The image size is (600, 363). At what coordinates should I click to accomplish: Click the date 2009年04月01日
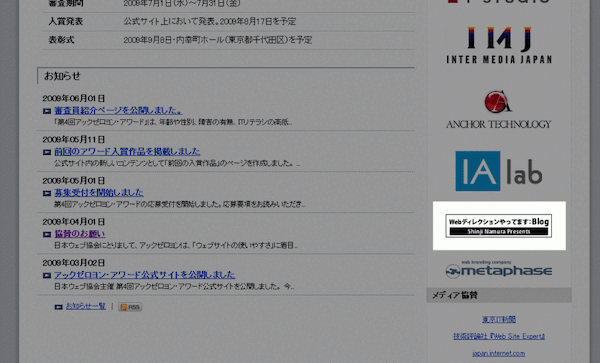tap(73, 221)
